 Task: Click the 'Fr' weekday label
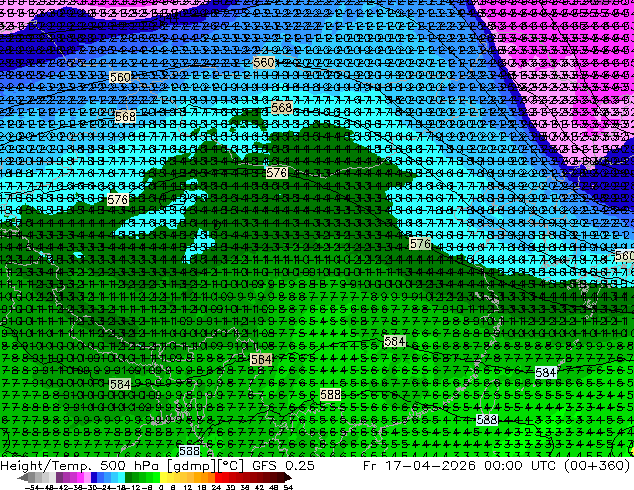point(370,465)
